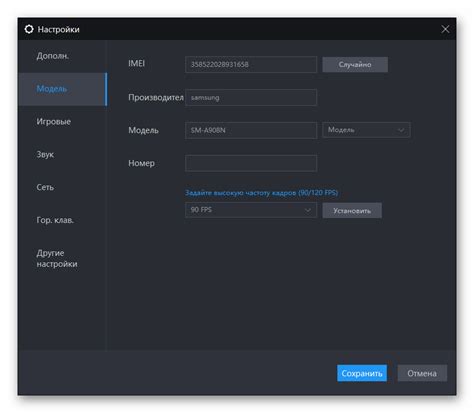474x413 pixels.
Task: Click the IMEI label text
Action: [x=136, y=63]
